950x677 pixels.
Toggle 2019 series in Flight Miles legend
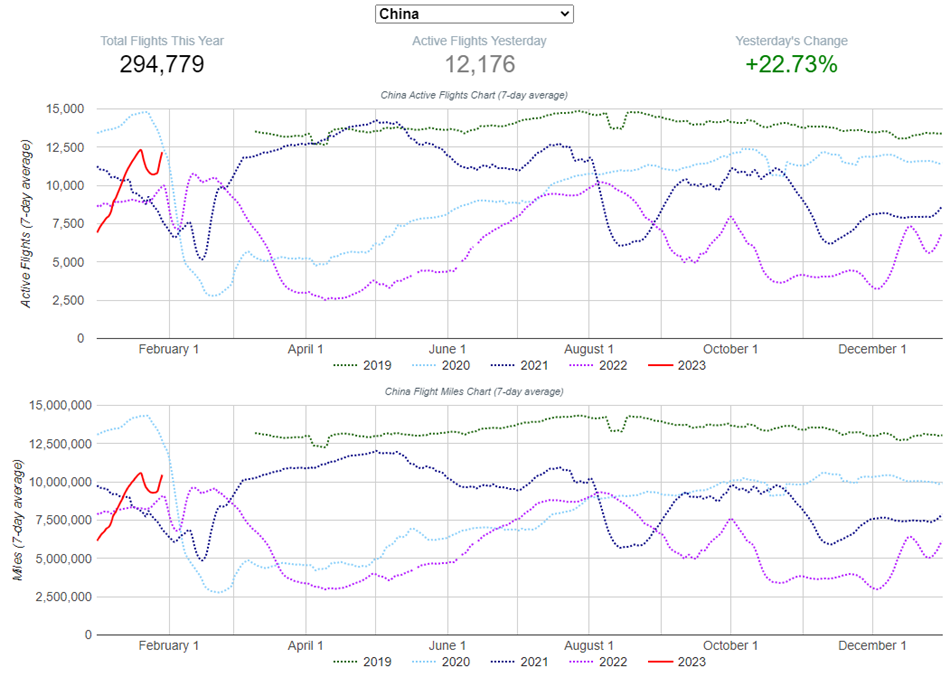click(362, 661)
